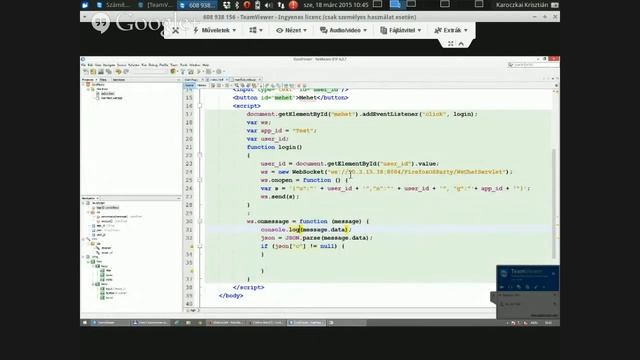640x360 pixels.
Task: Click the 'function login()' code line
Action: [x=274, y=147]
